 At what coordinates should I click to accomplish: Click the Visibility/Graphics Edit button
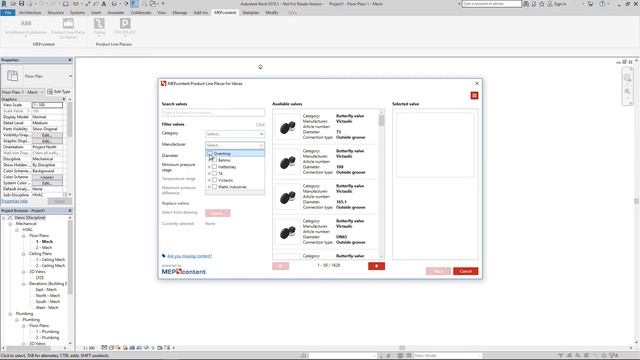coord(47,135)
